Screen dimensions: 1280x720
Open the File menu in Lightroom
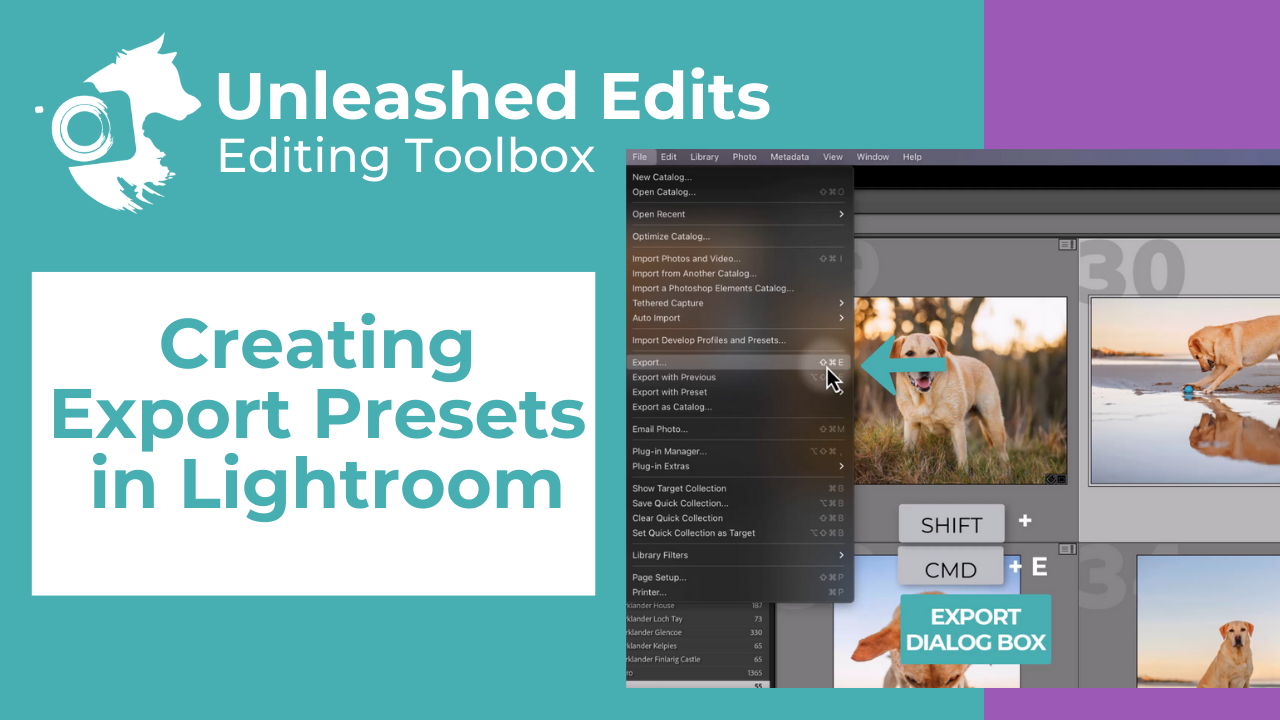(x=640, y=157)
